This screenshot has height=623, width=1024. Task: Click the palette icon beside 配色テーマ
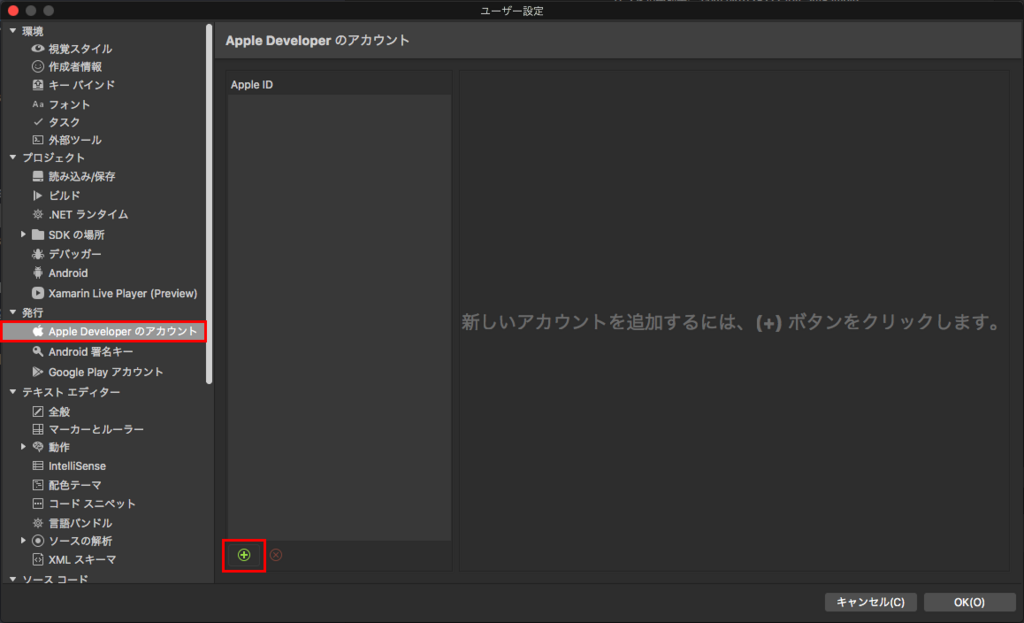38,485
